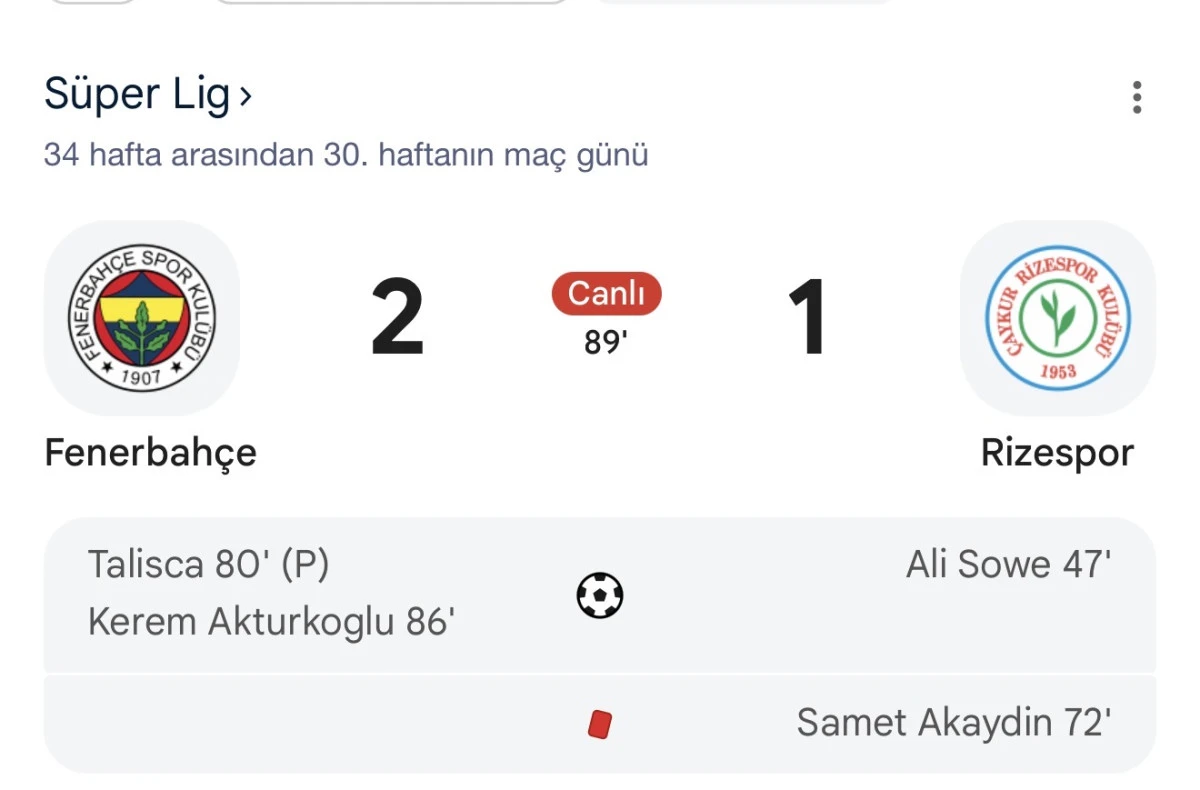The image size is (1200, 790).
Task: Click the 30. haftanın maç günü text
Action: [345, 155]
